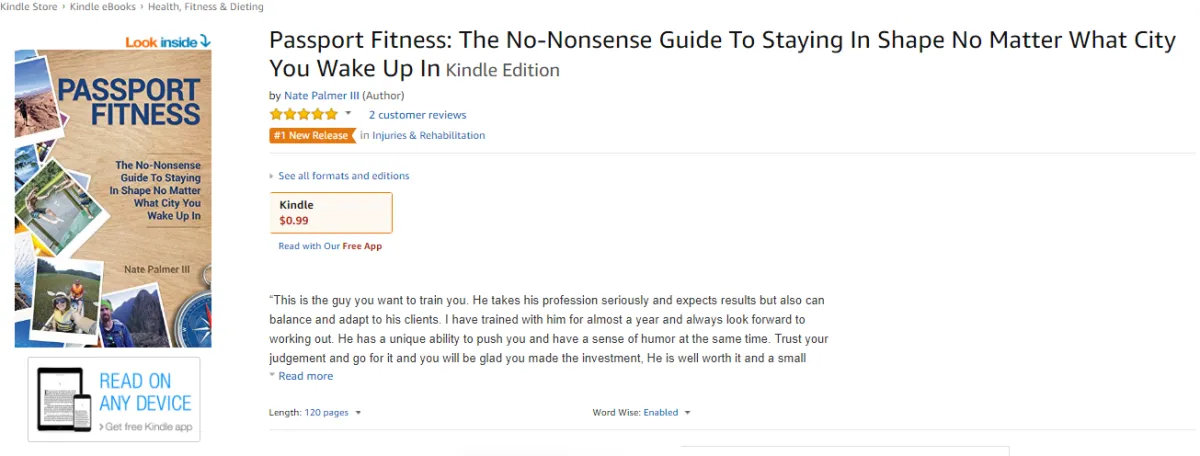The width and height of the screenshot is (1200, 456).
Task: Expand the Read more description link
Action: click(301, 376)
